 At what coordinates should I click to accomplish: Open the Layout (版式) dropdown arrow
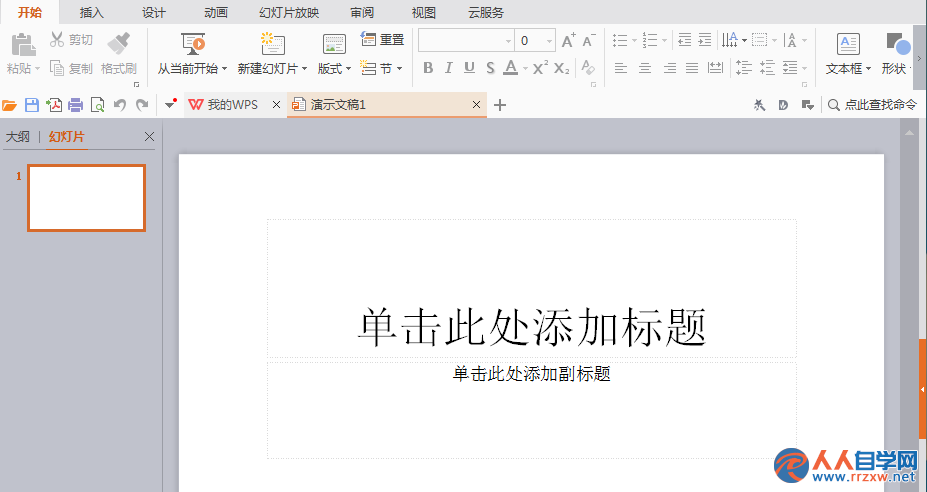pos(348,69)
